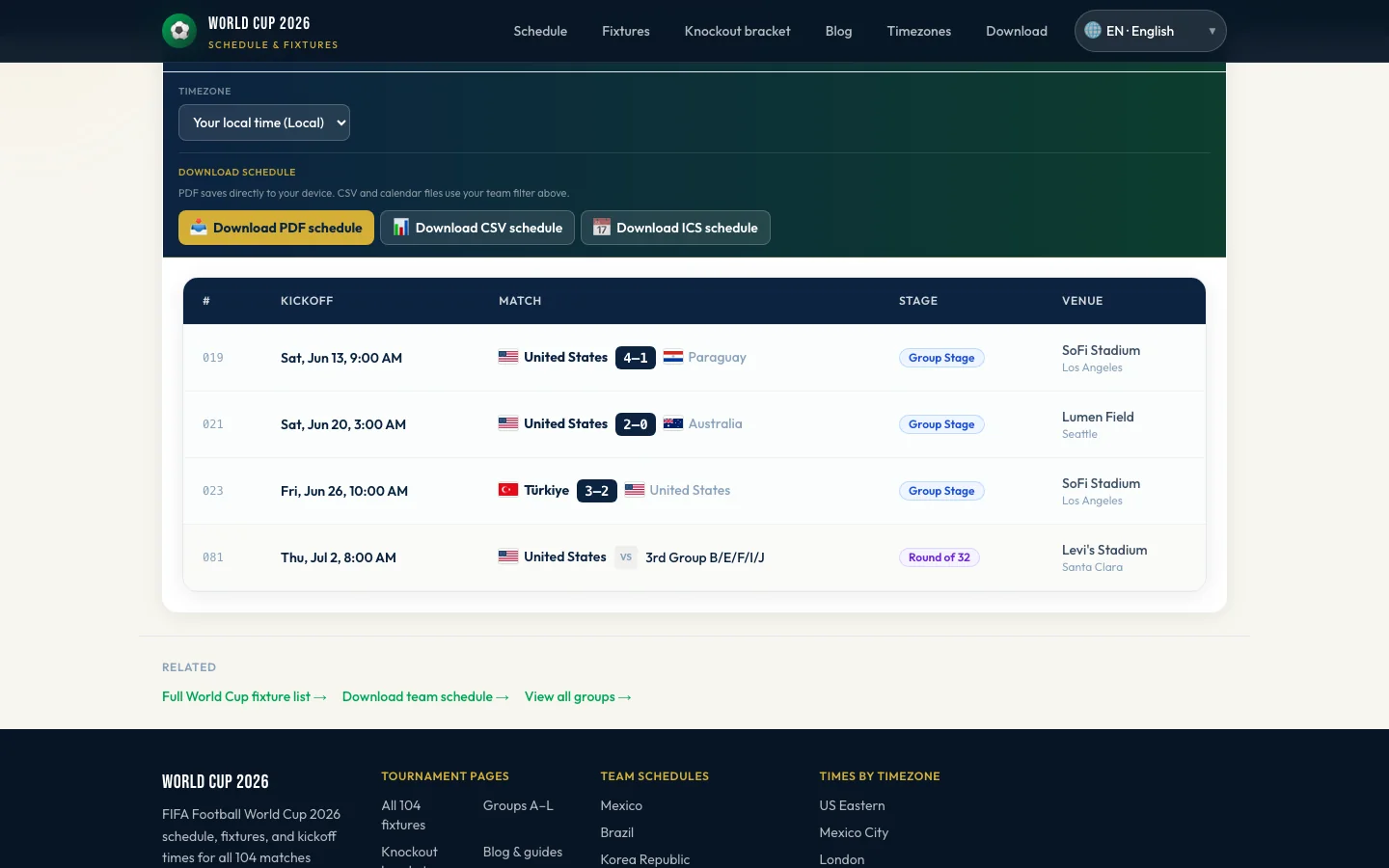Click kickoff 'Thu, Jul 2, 8:00 AM'
Screen dimensions: 1389x868
(339, 557)
